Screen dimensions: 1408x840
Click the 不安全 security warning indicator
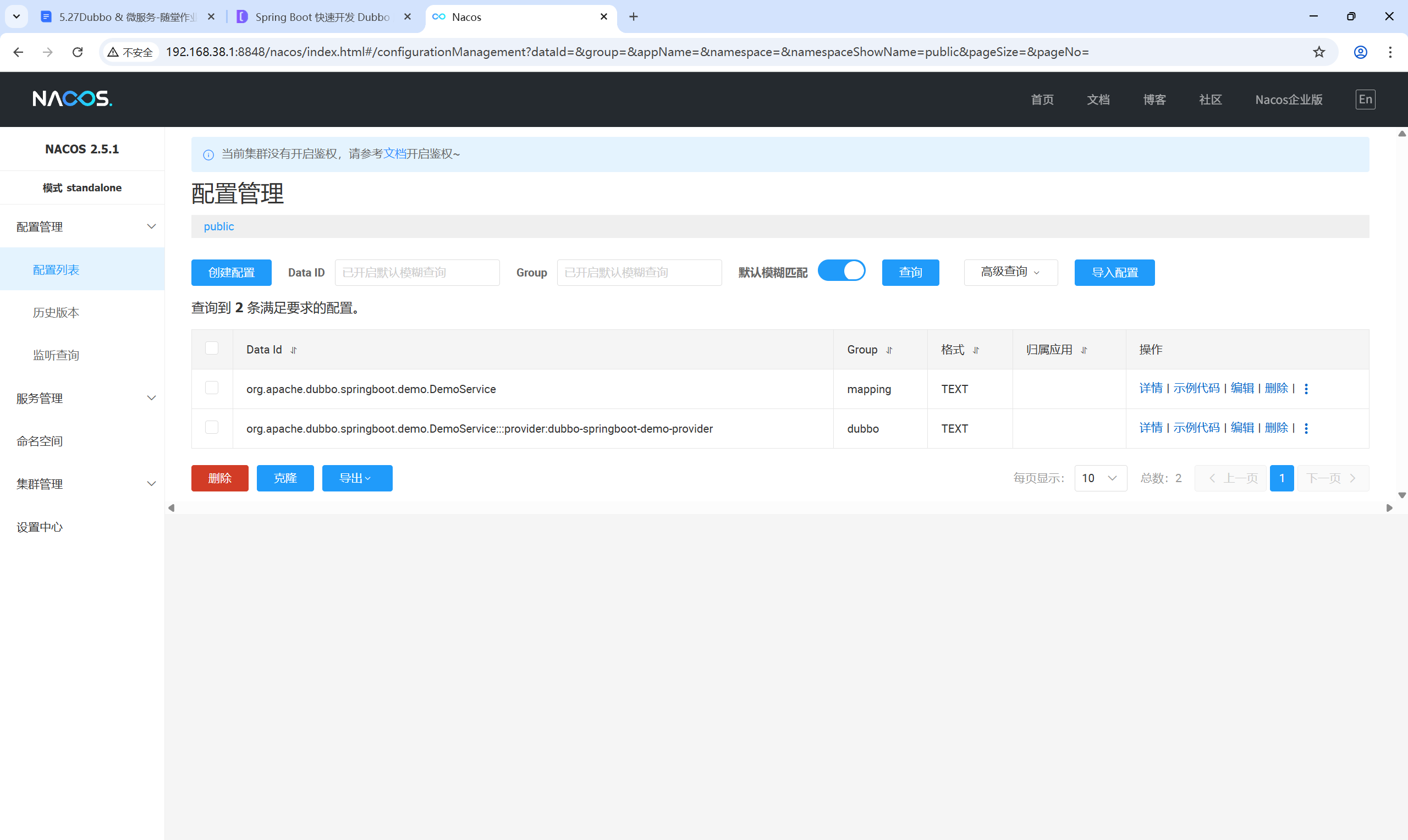click(x=131, y=52)
